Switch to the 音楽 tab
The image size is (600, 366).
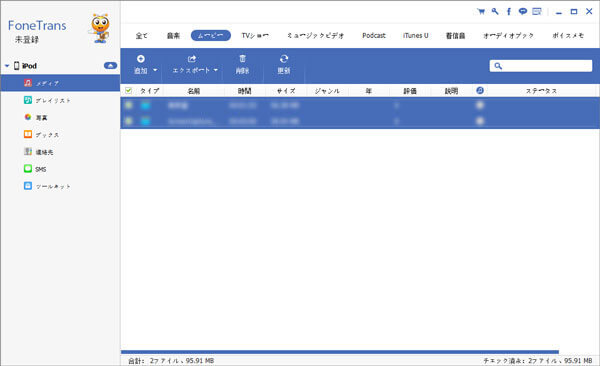[x=173, y=36]
